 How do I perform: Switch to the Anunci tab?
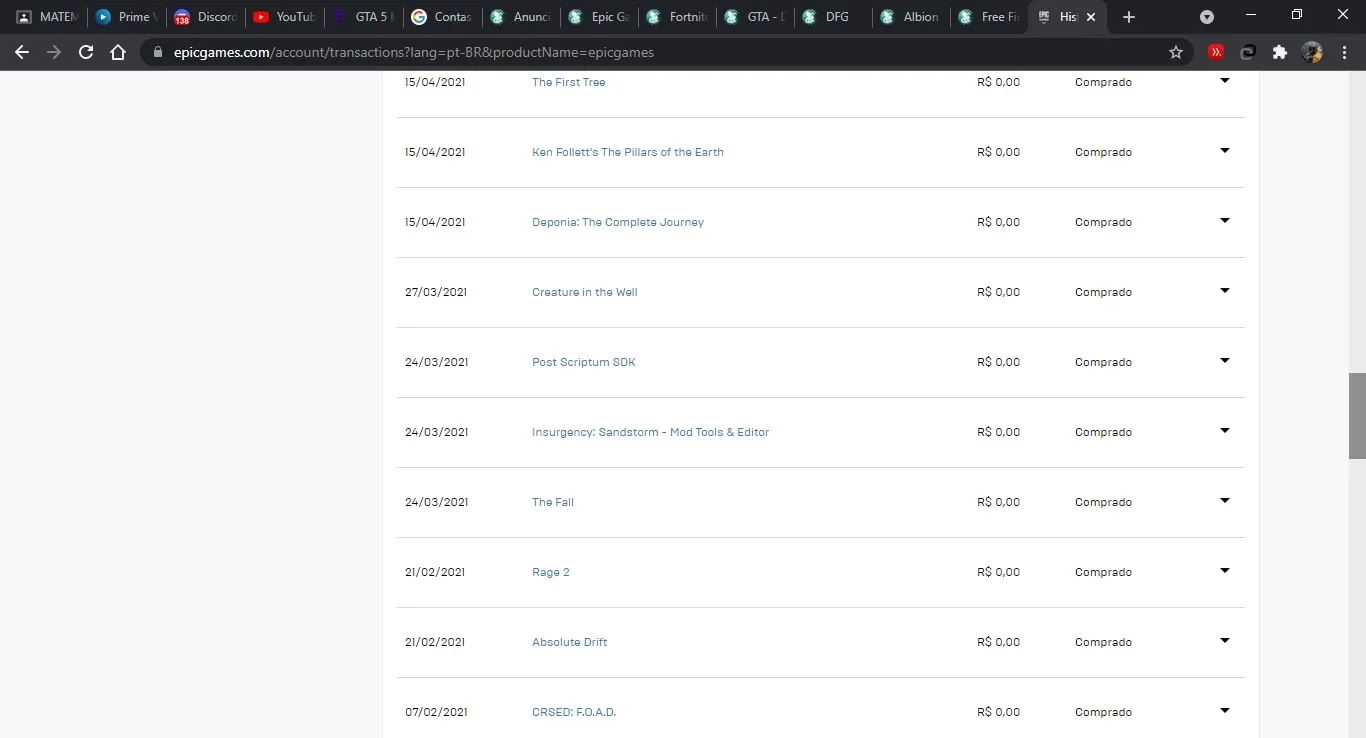click(x=519, y=17)
